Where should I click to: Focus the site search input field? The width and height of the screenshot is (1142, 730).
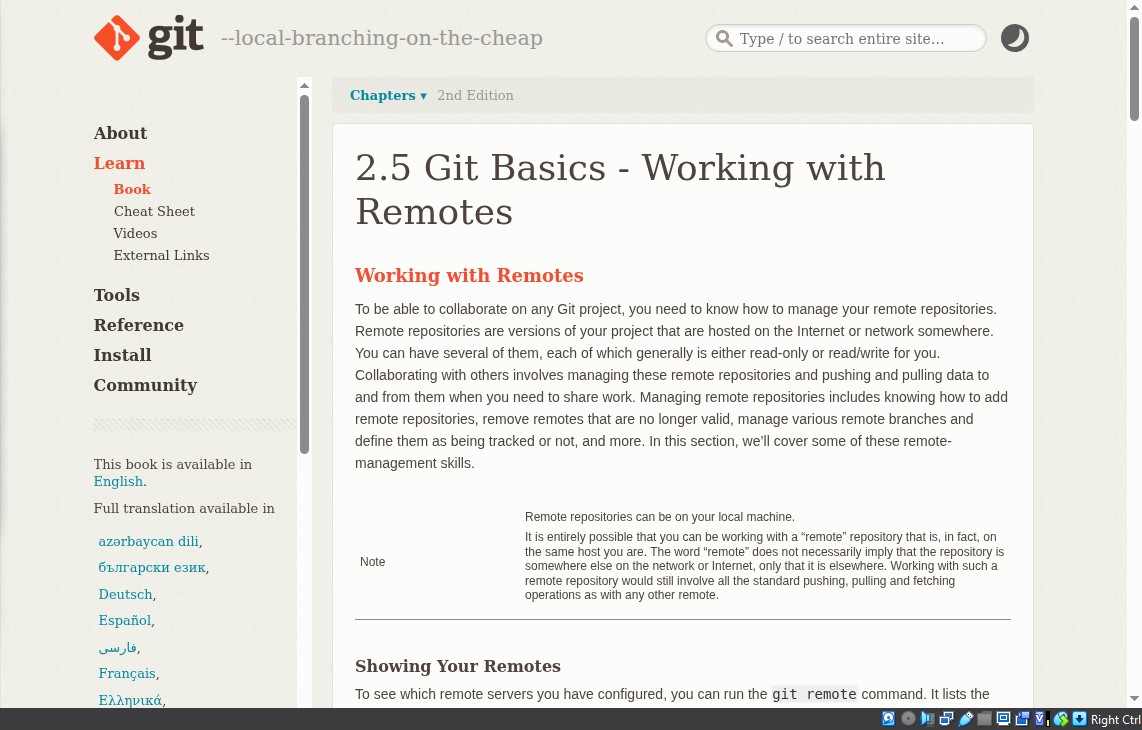[846, 38]
